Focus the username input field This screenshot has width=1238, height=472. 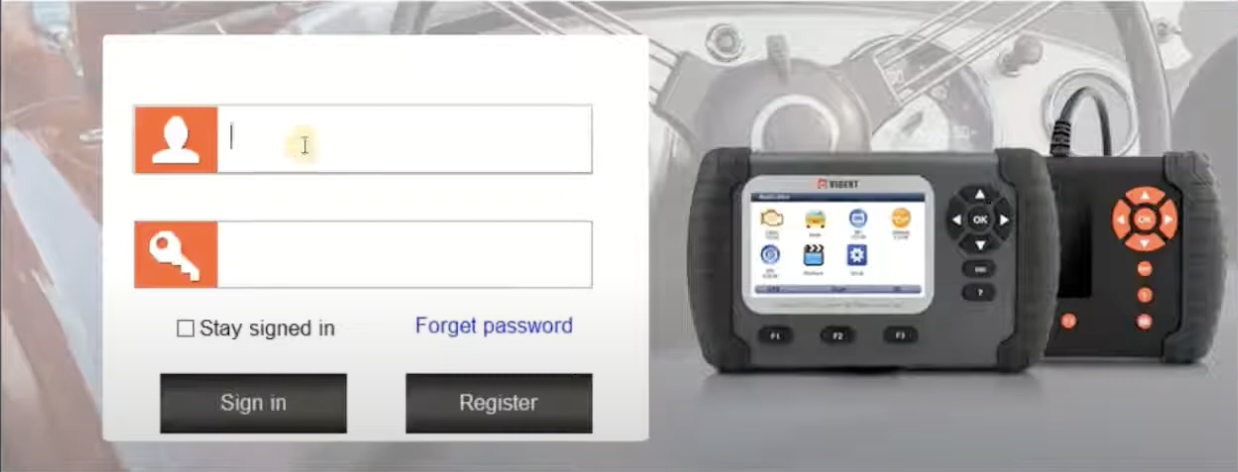[404, 139]
